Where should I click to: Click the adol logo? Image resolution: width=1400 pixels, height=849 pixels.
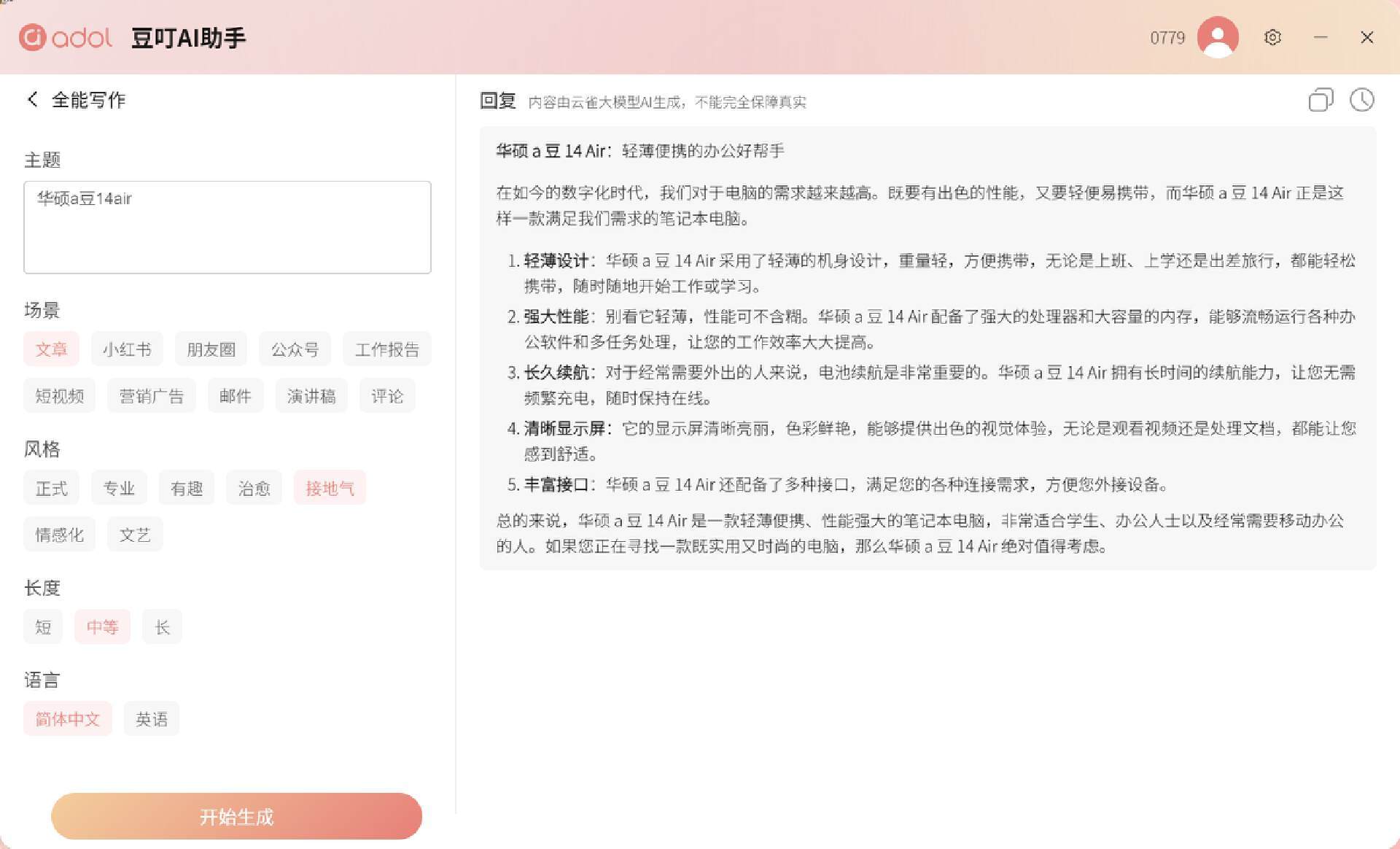(66, 37)
